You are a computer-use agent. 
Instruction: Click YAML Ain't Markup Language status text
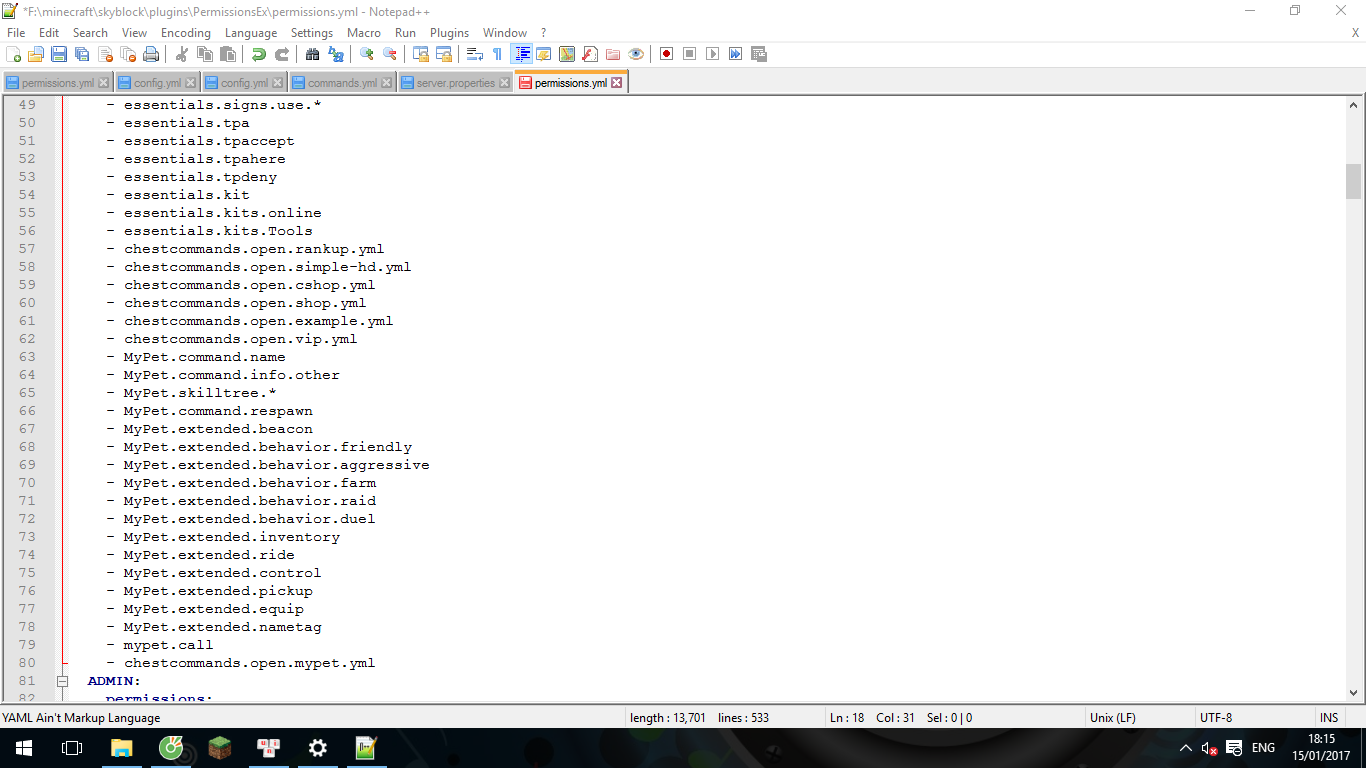(81, 718)
